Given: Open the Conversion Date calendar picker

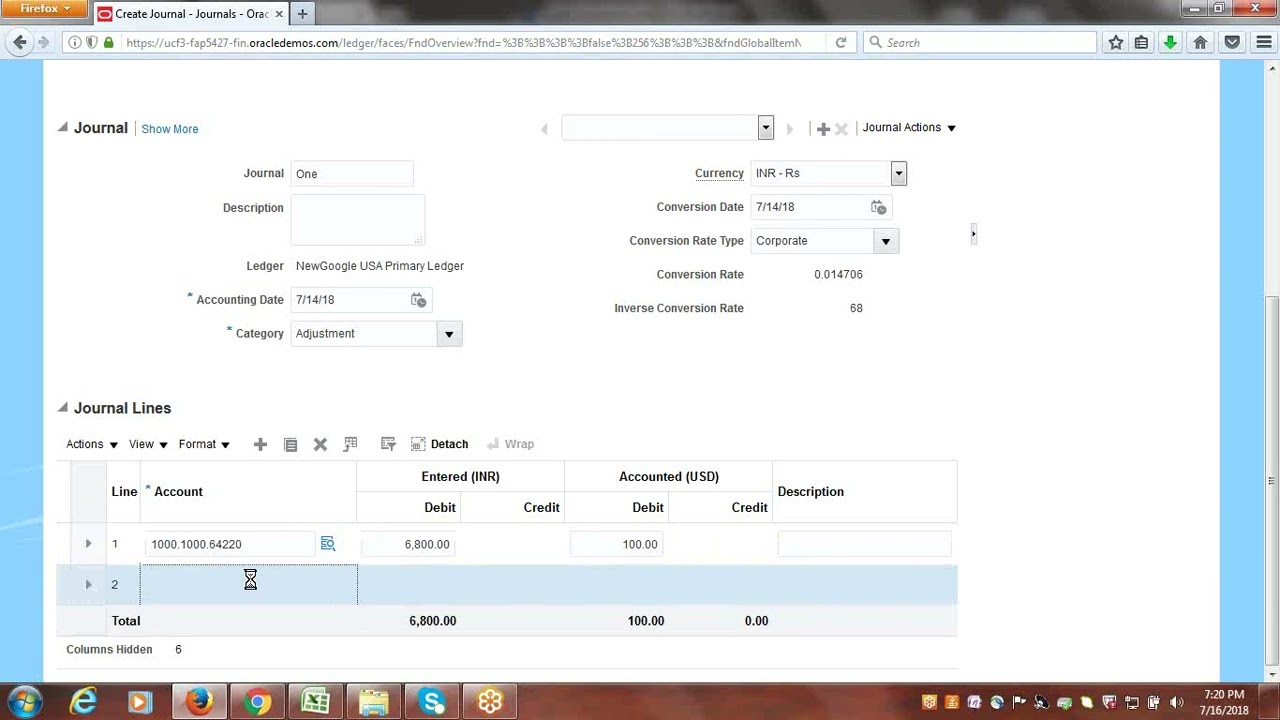Looking at the screenshot, I should (878, 207).
